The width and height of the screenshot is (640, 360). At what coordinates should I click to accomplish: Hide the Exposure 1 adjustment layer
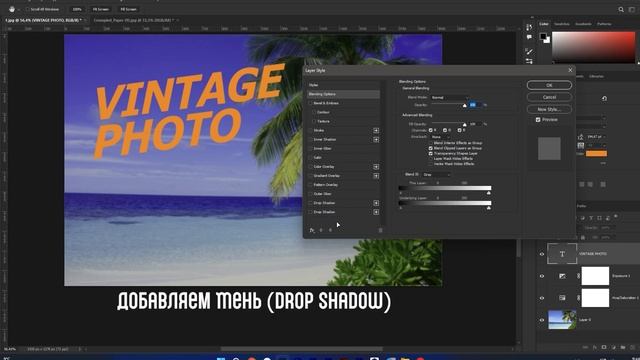(x=542, y=276)
